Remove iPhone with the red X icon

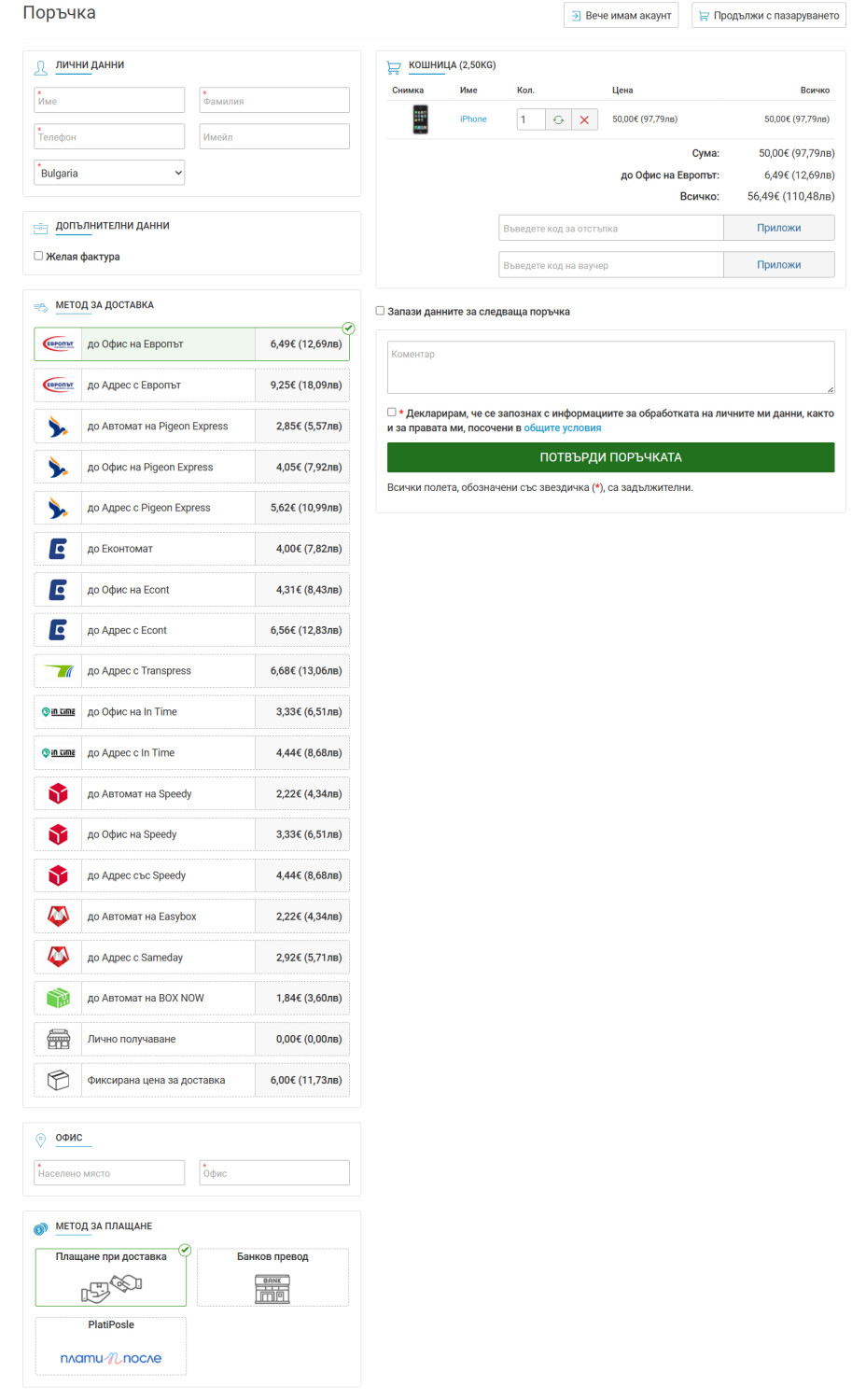pos(584,119)
